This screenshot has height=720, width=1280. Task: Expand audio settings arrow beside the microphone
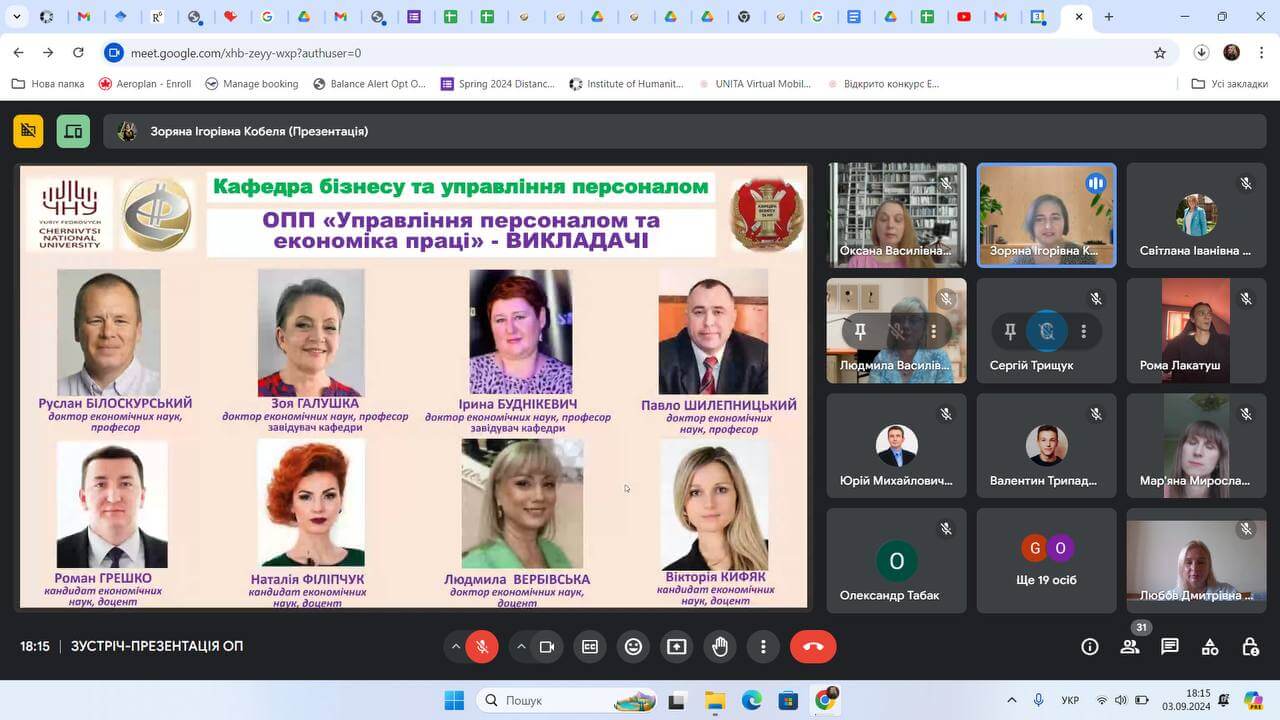tap(456, 647)
